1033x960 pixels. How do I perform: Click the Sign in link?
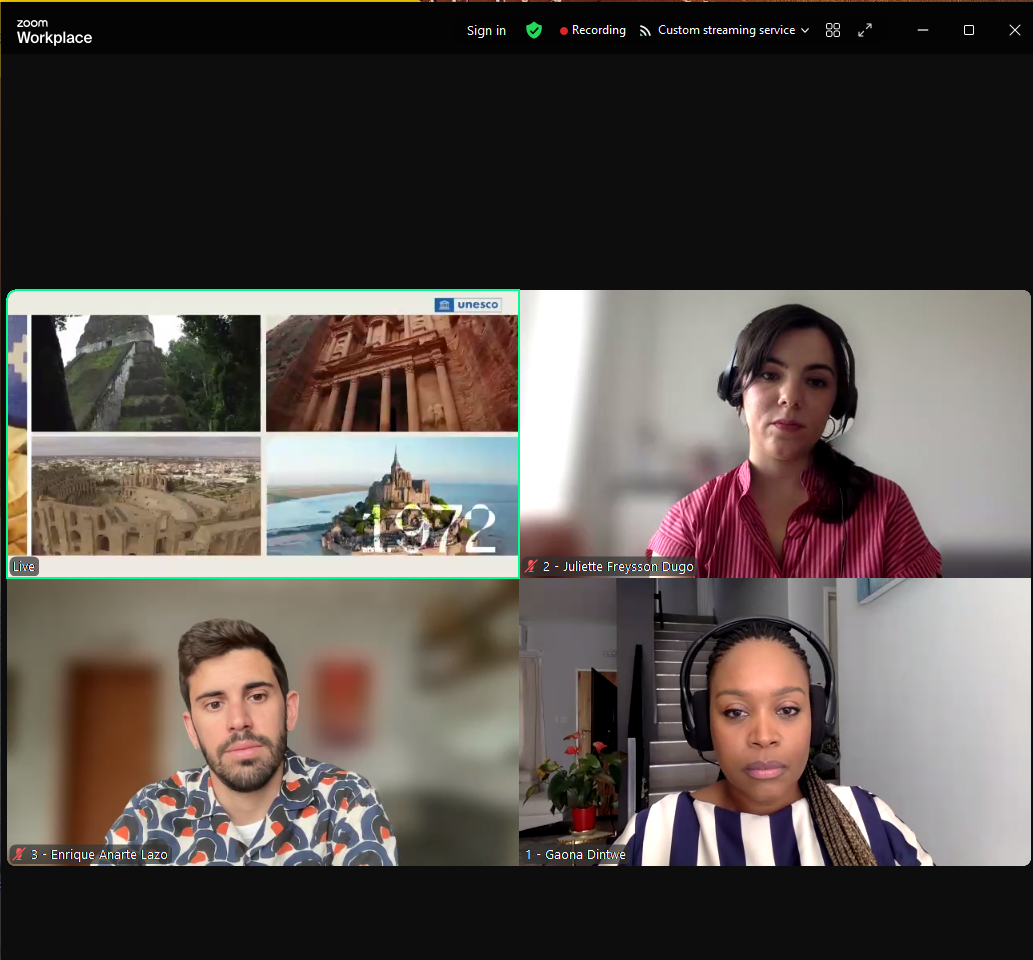coord(486,30)
